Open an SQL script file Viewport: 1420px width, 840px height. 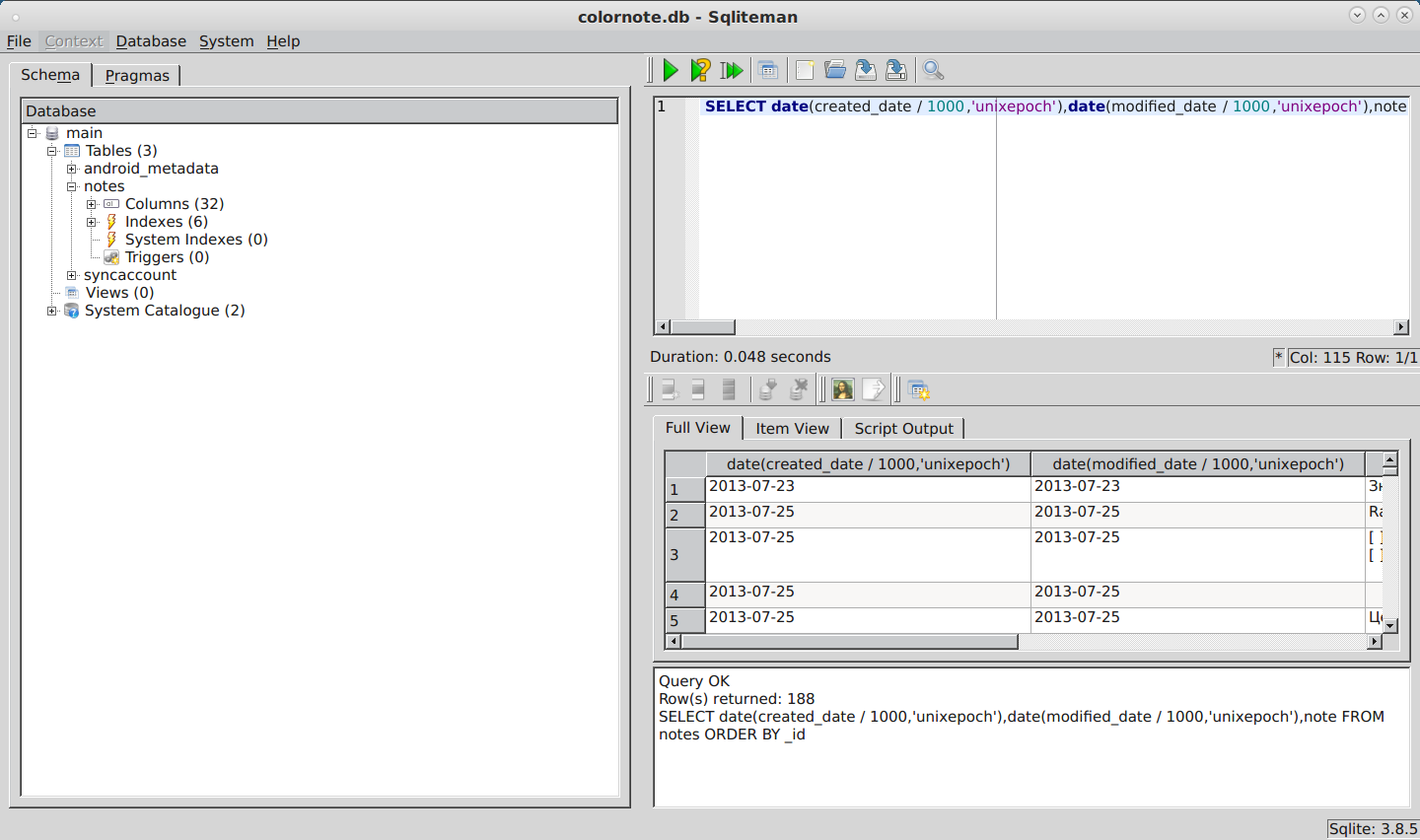tap(835, 70)
